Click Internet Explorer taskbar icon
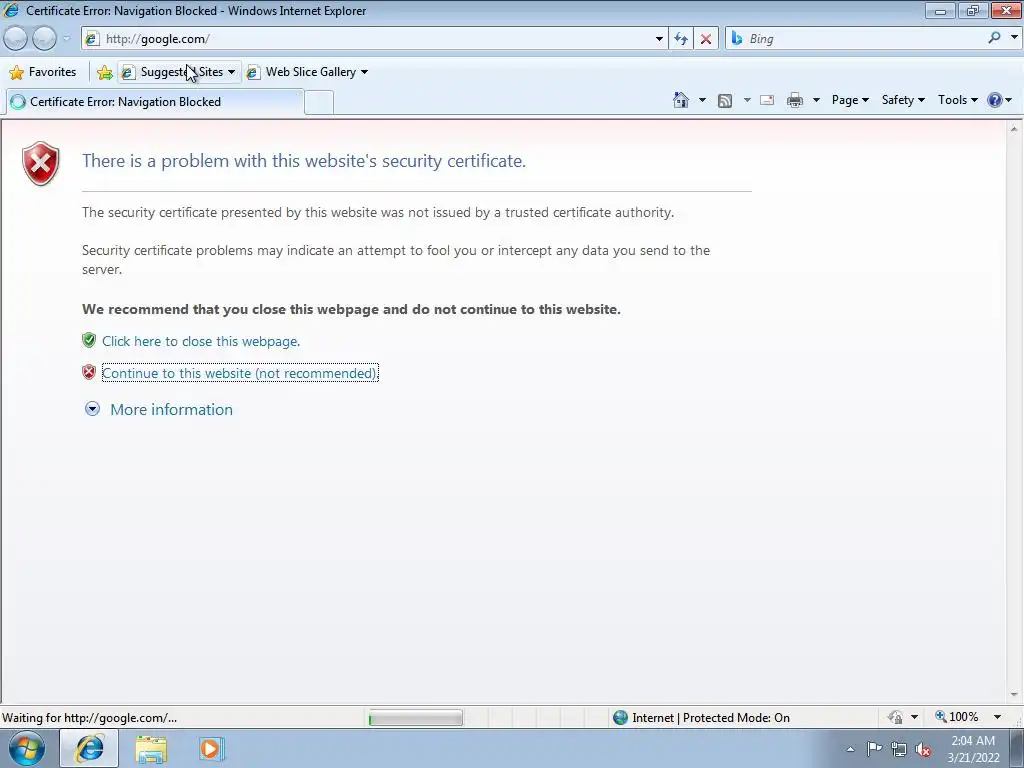Viewport: 1024px width, 768px height. tap(89, 748)
